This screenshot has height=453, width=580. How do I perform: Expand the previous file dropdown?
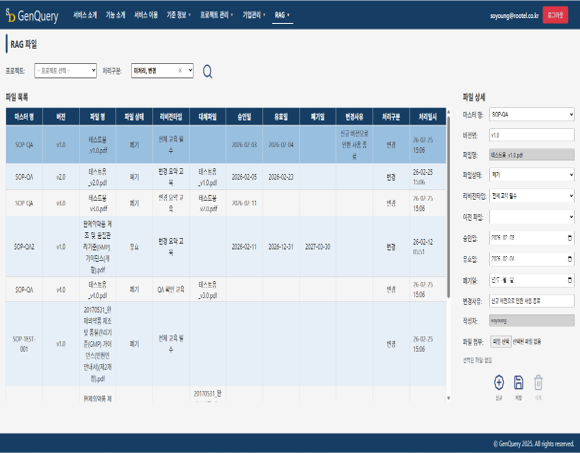tap(532, 217)
